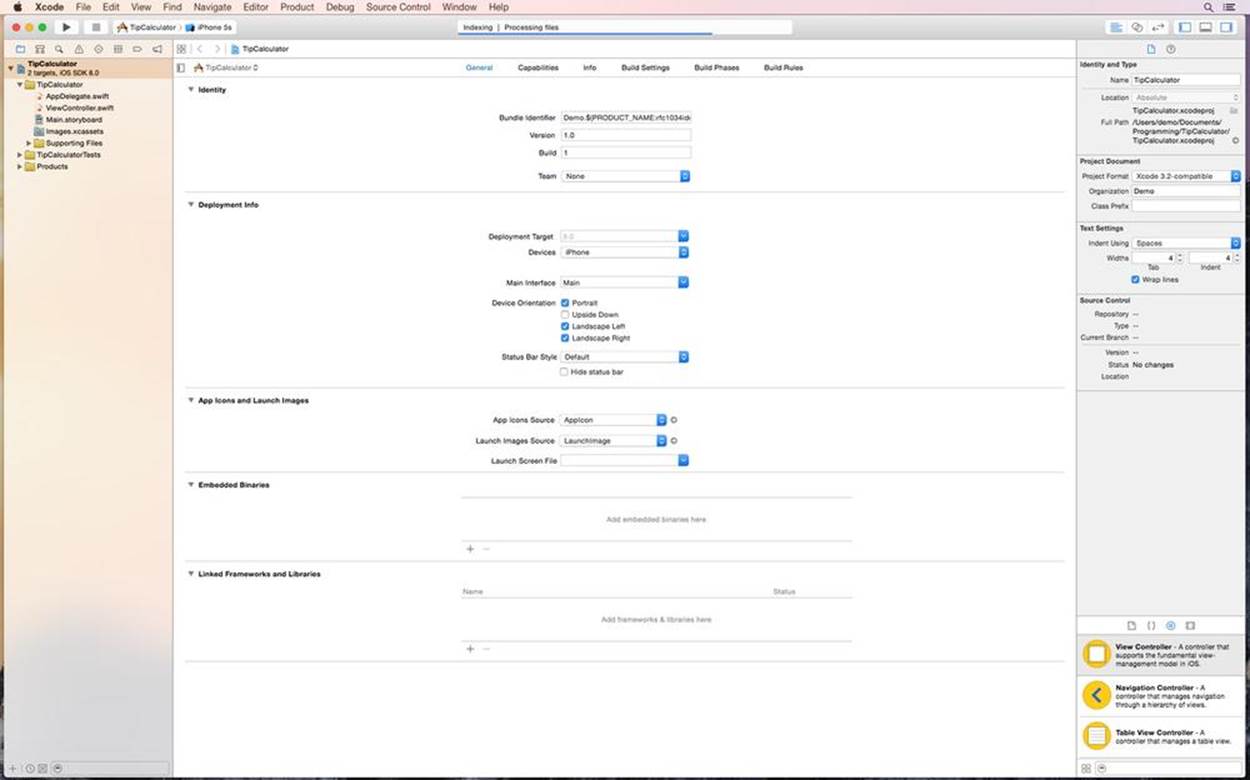Switch to the Capabilities tab
The width and height of the screenshot is (1250, 780).
click(x=538, y=68)
